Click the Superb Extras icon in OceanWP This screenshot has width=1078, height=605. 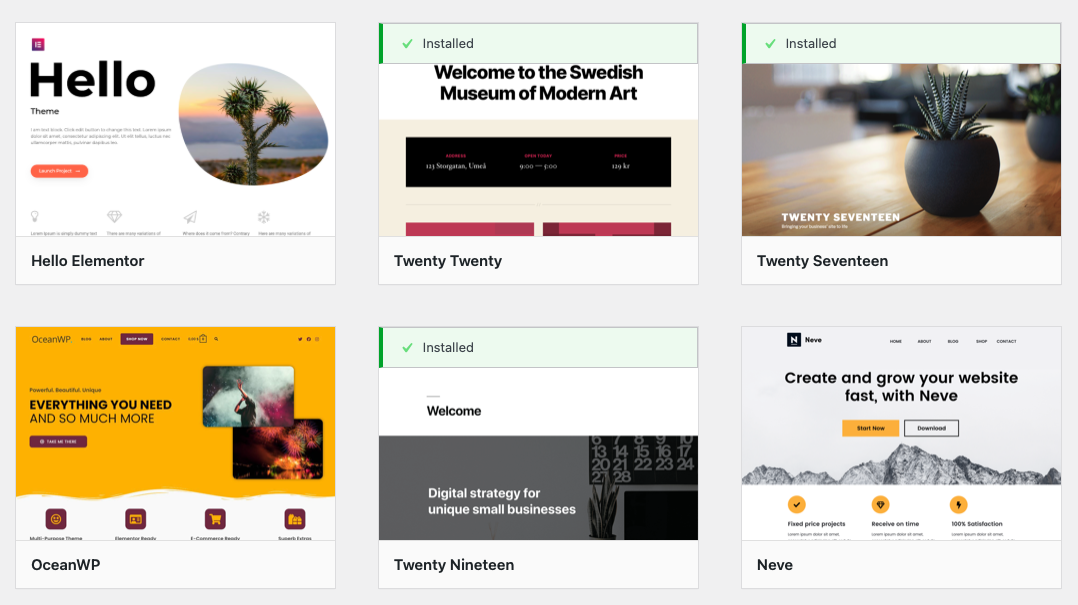294,519
